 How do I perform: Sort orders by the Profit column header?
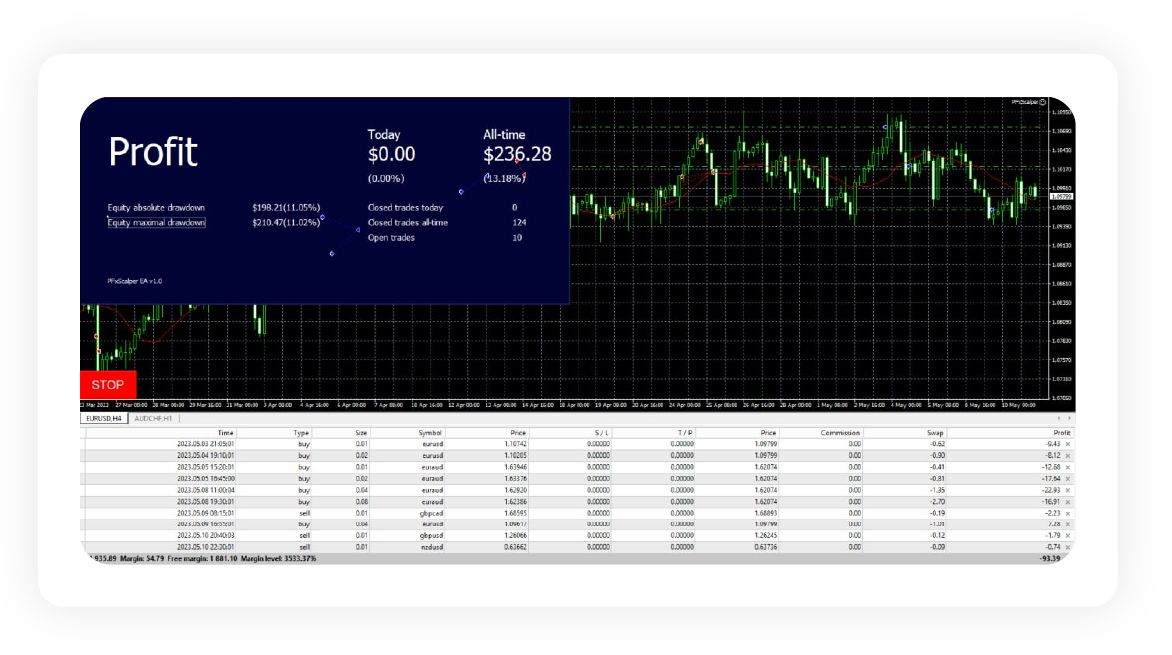[x=1061, y=432]
